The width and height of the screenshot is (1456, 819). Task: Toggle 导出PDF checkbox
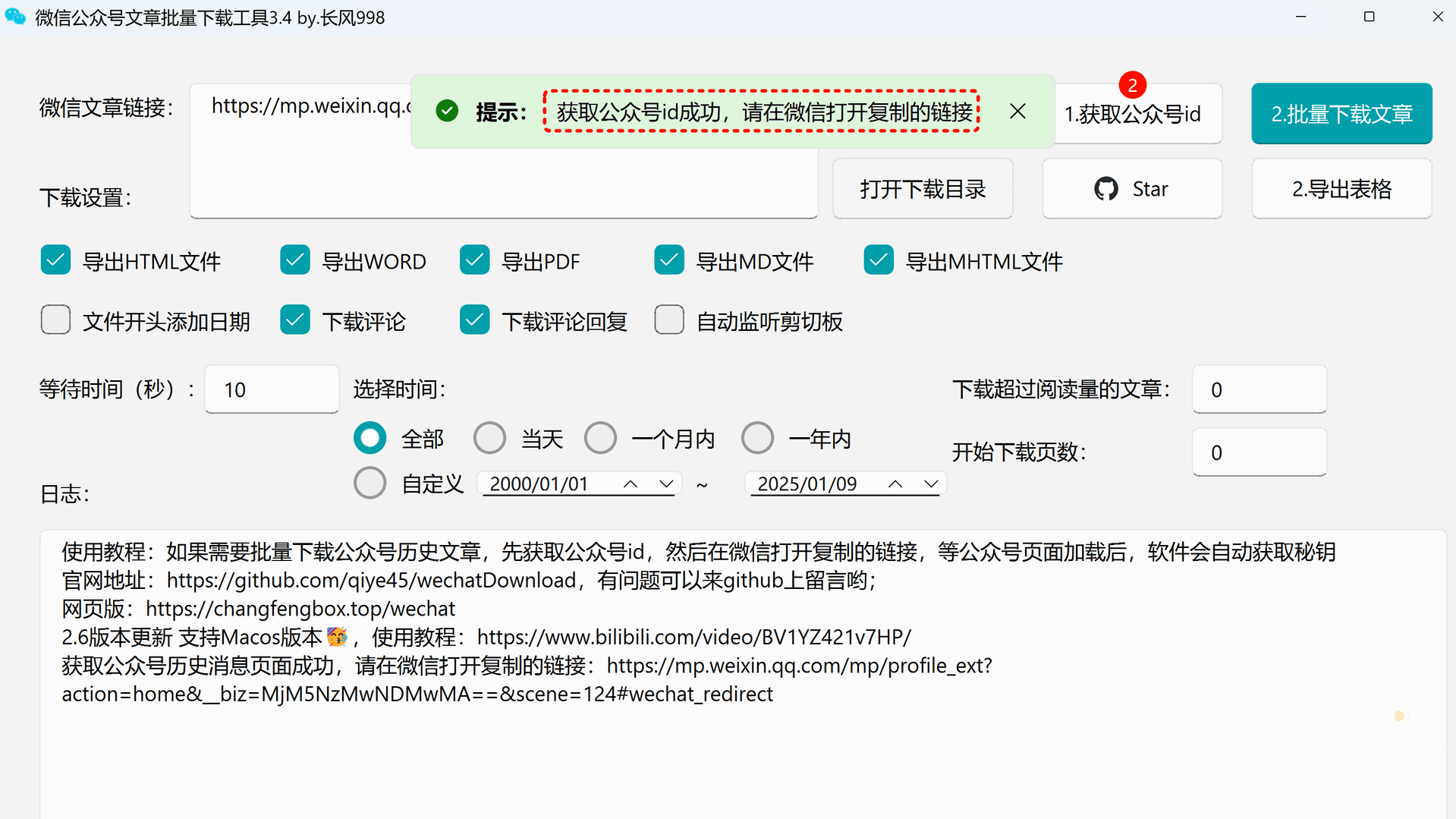475,260
